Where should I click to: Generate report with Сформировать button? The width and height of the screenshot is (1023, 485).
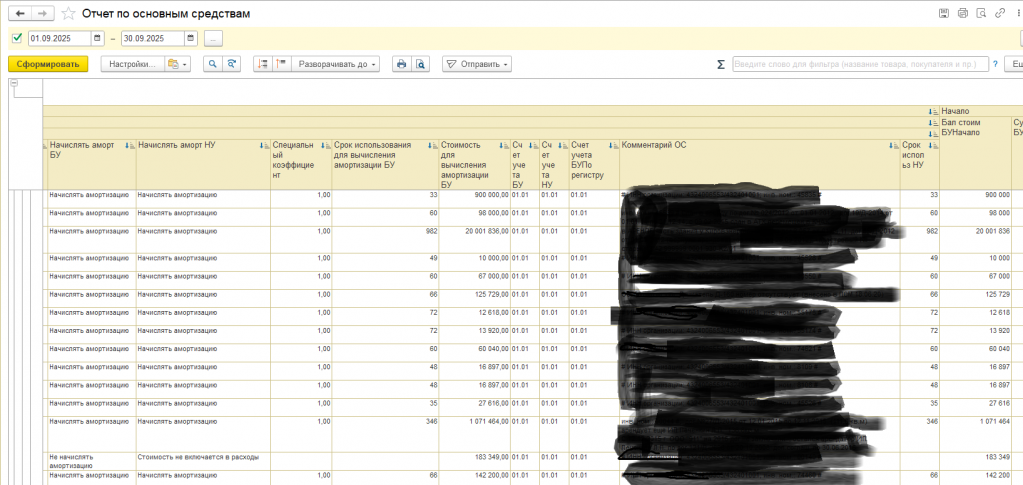(48, 64)
